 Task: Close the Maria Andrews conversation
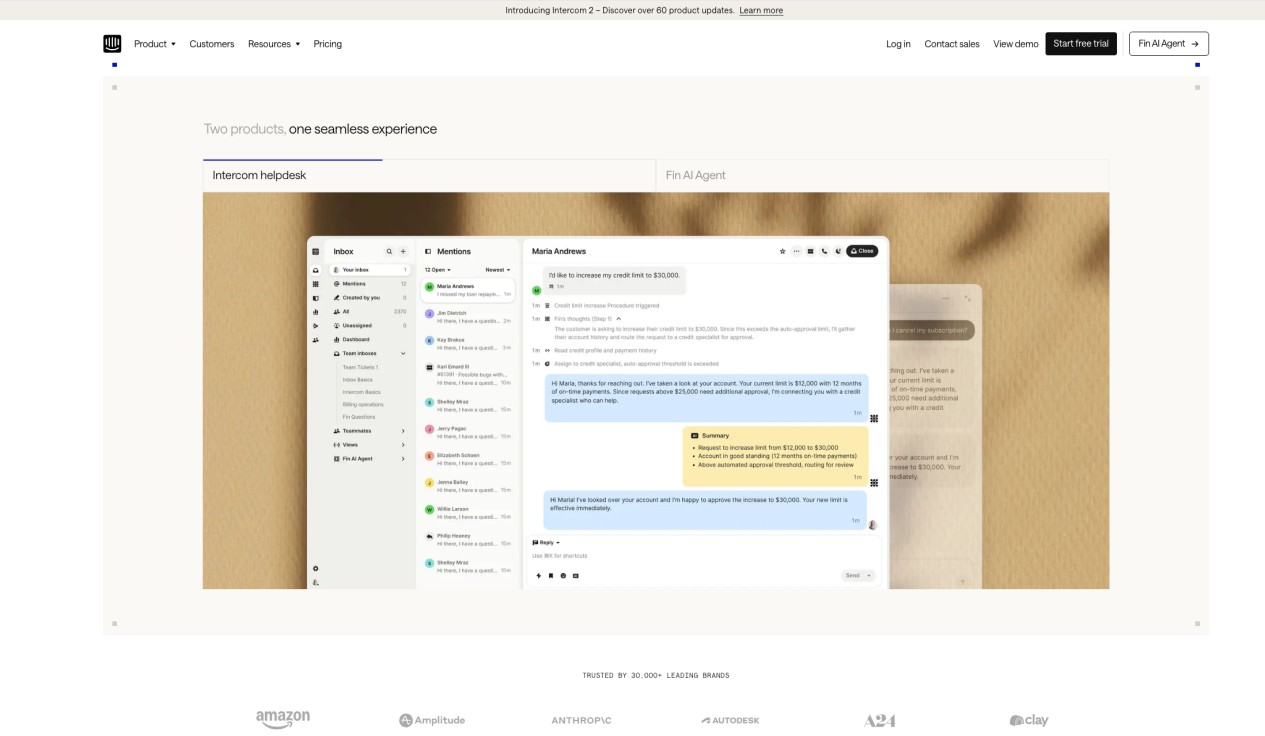click(x=862, y=251)
